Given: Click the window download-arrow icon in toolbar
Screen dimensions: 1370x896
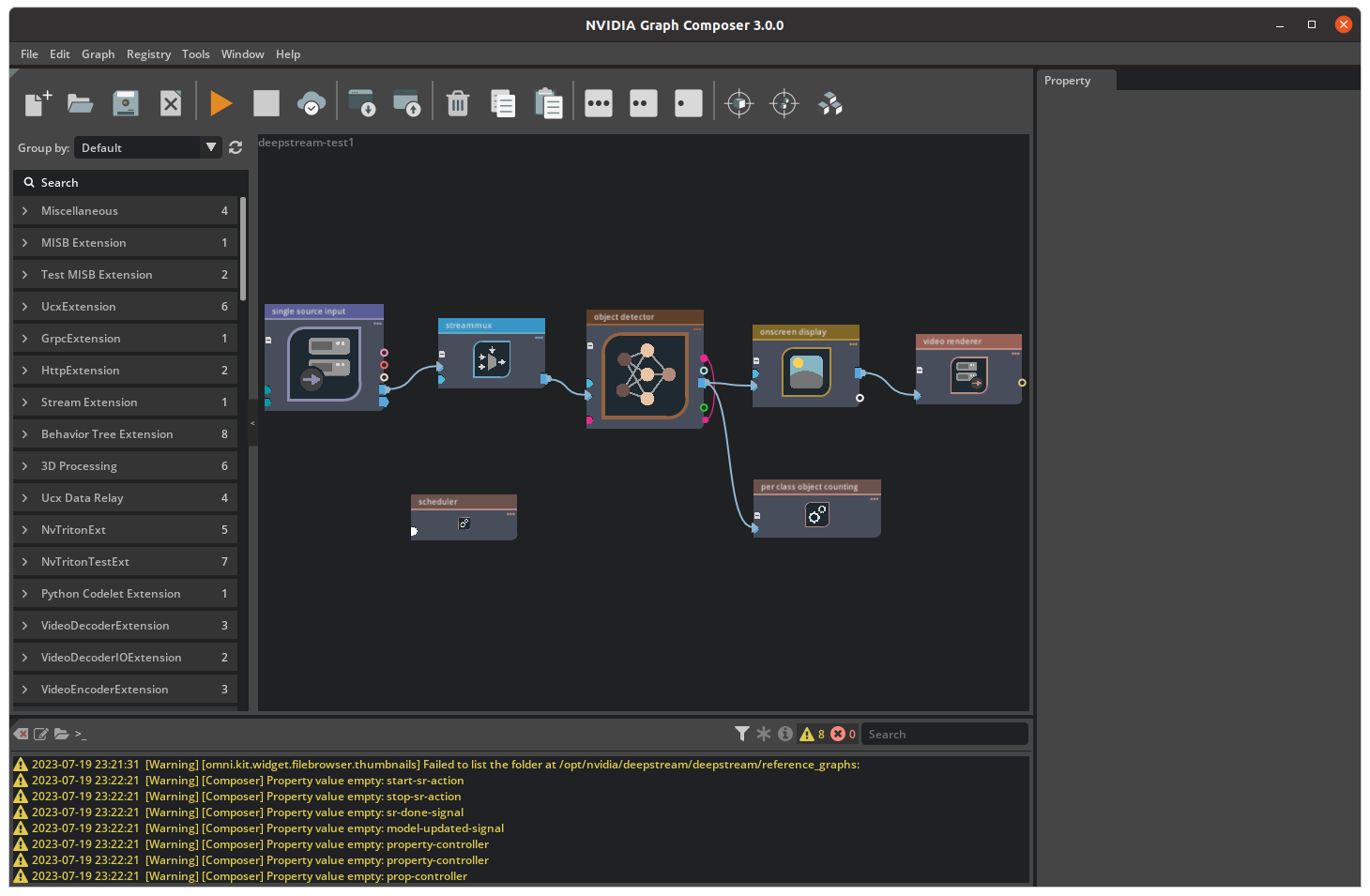Looking at the screenshot, I should tap(361, 103).
